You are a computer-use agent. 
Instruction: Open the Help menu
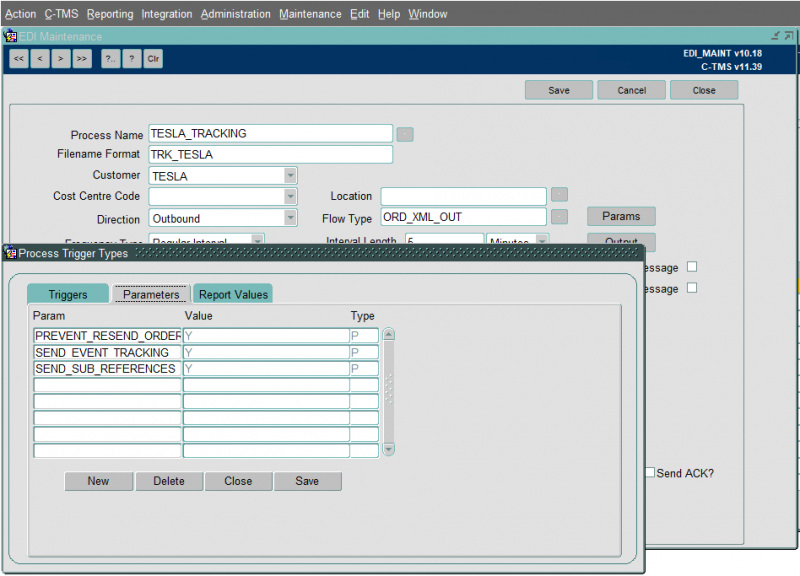click(x=389, y=14)
